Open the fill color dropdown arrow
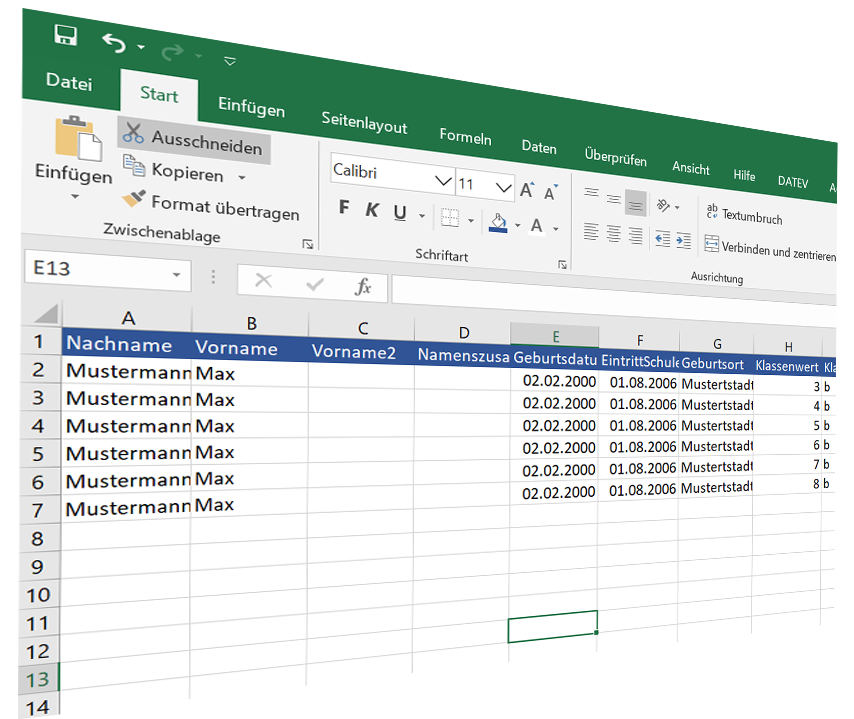The width and height of the screenshot is (854, 719). pyautogui.click(x=518, y=226)
